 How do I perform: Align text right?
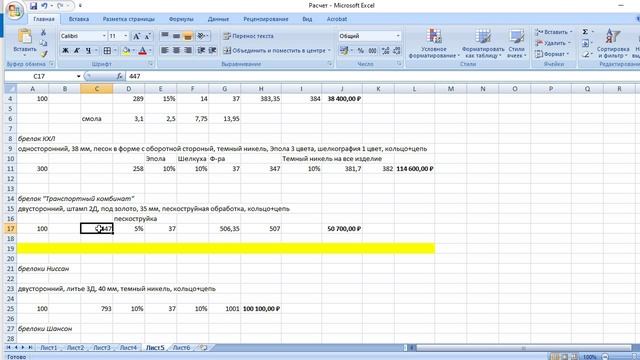pyautogui.click(x=188, y=51)
